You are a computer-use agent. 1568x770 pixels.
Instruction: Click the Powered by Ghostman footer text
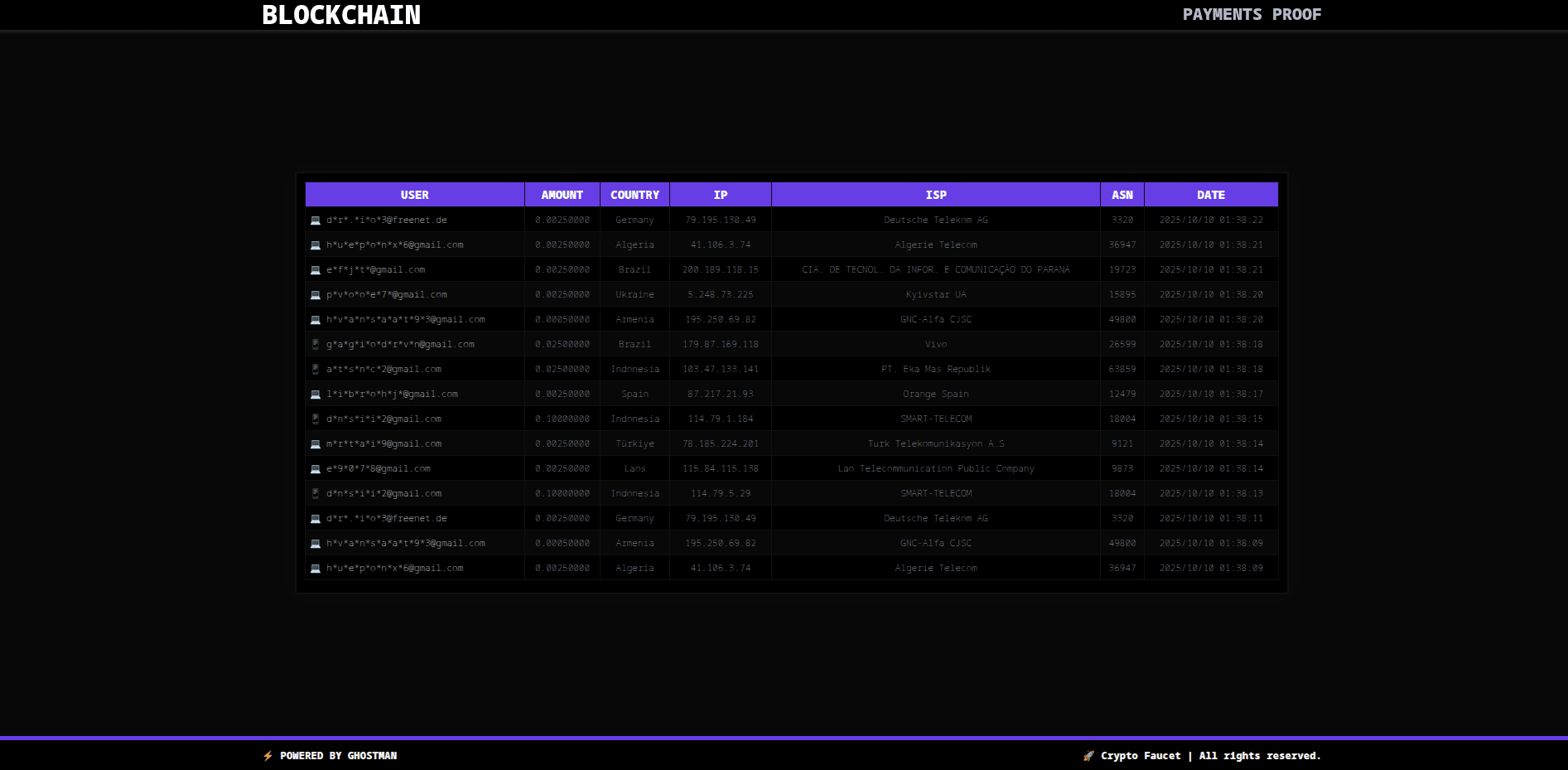click(x=338, y=756)
